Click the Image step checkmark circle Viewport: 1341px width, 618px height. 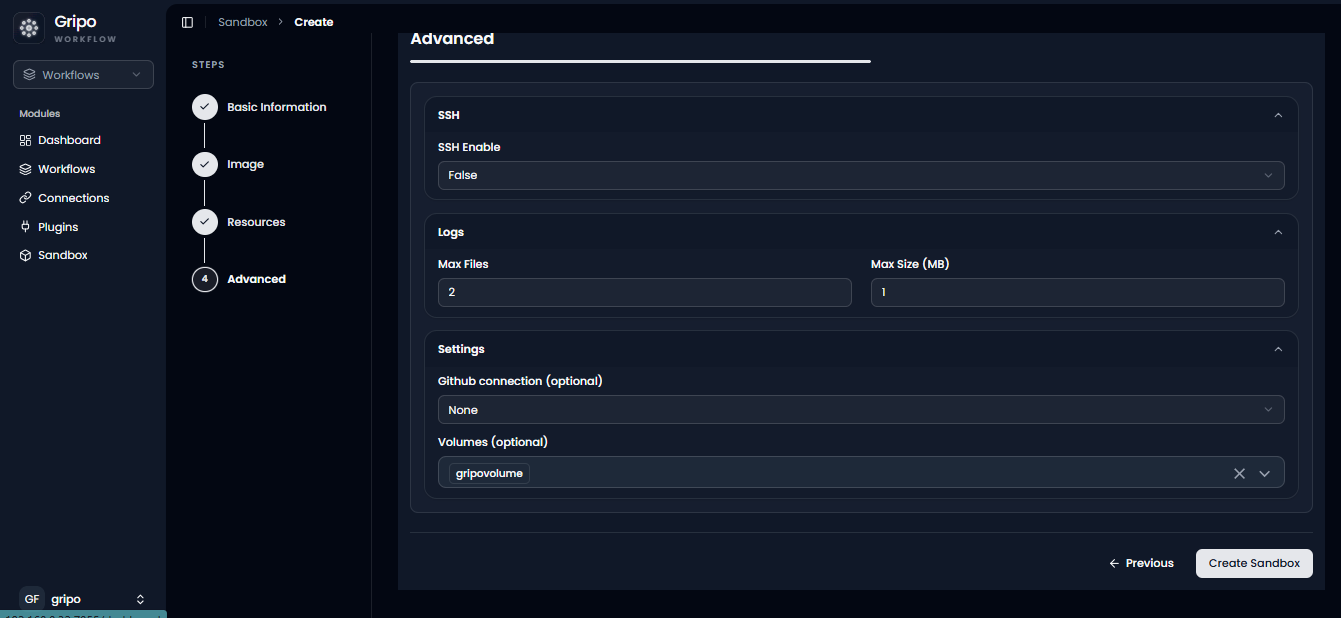point(205,164)
